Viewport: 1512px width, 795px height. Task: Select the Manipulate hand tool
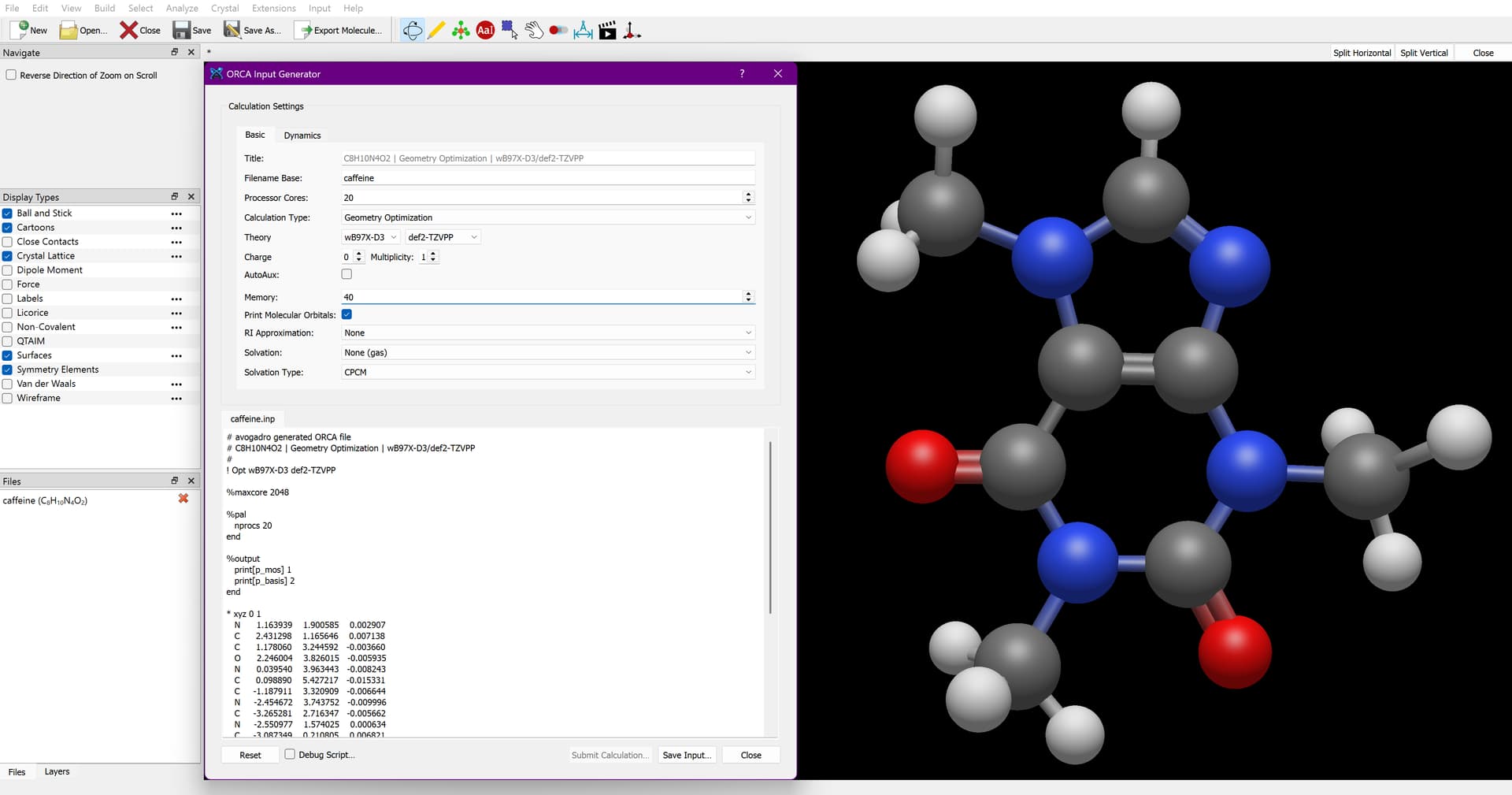point(534,31)
